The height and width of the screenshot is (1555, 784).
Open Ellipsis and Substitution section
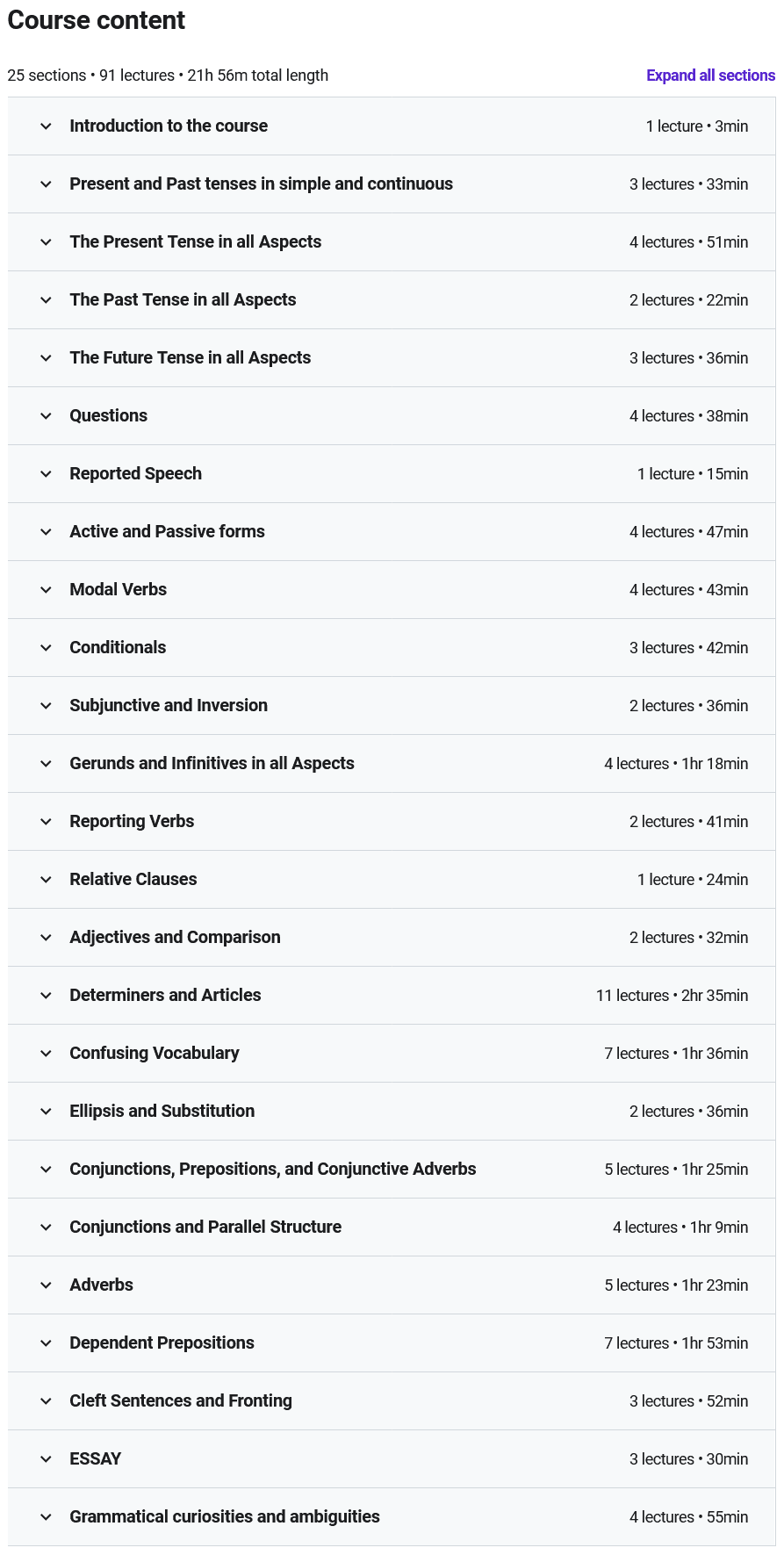(162, 1112)
